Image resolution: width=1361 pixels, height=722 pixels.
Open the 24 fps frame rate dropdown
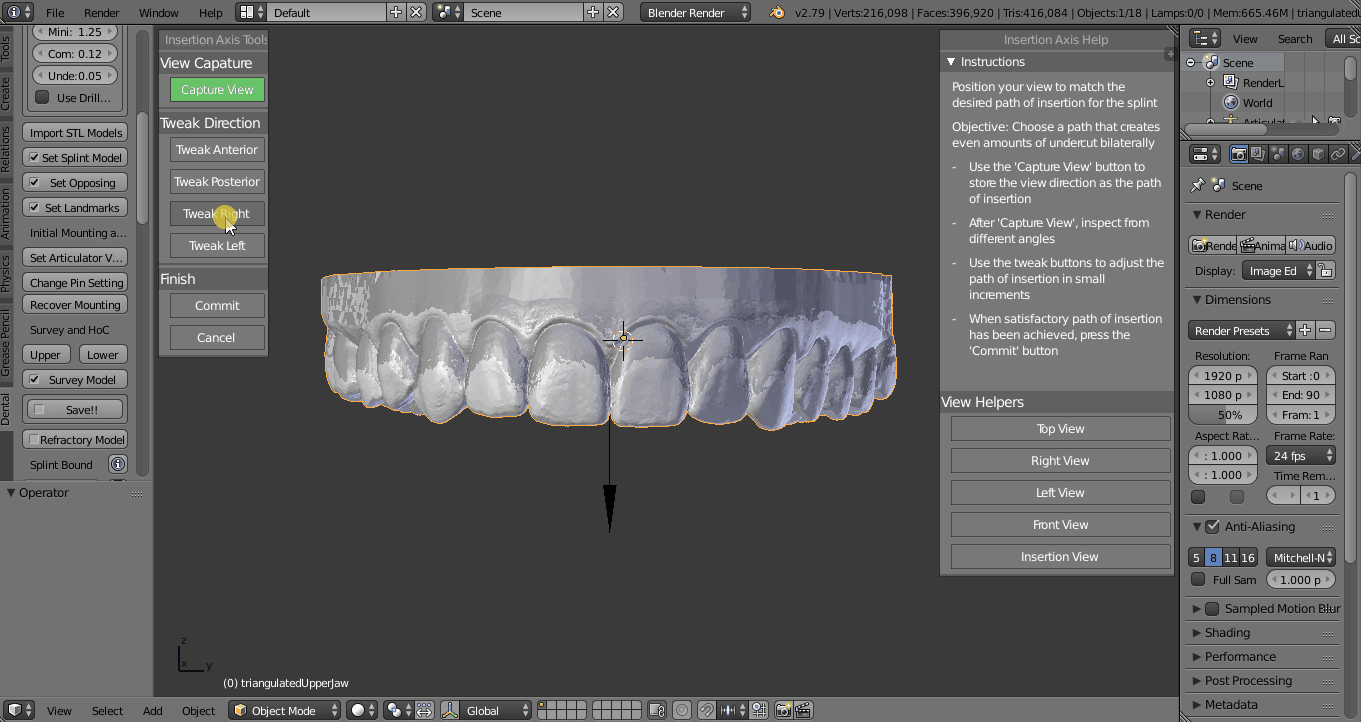point(1301,455)
